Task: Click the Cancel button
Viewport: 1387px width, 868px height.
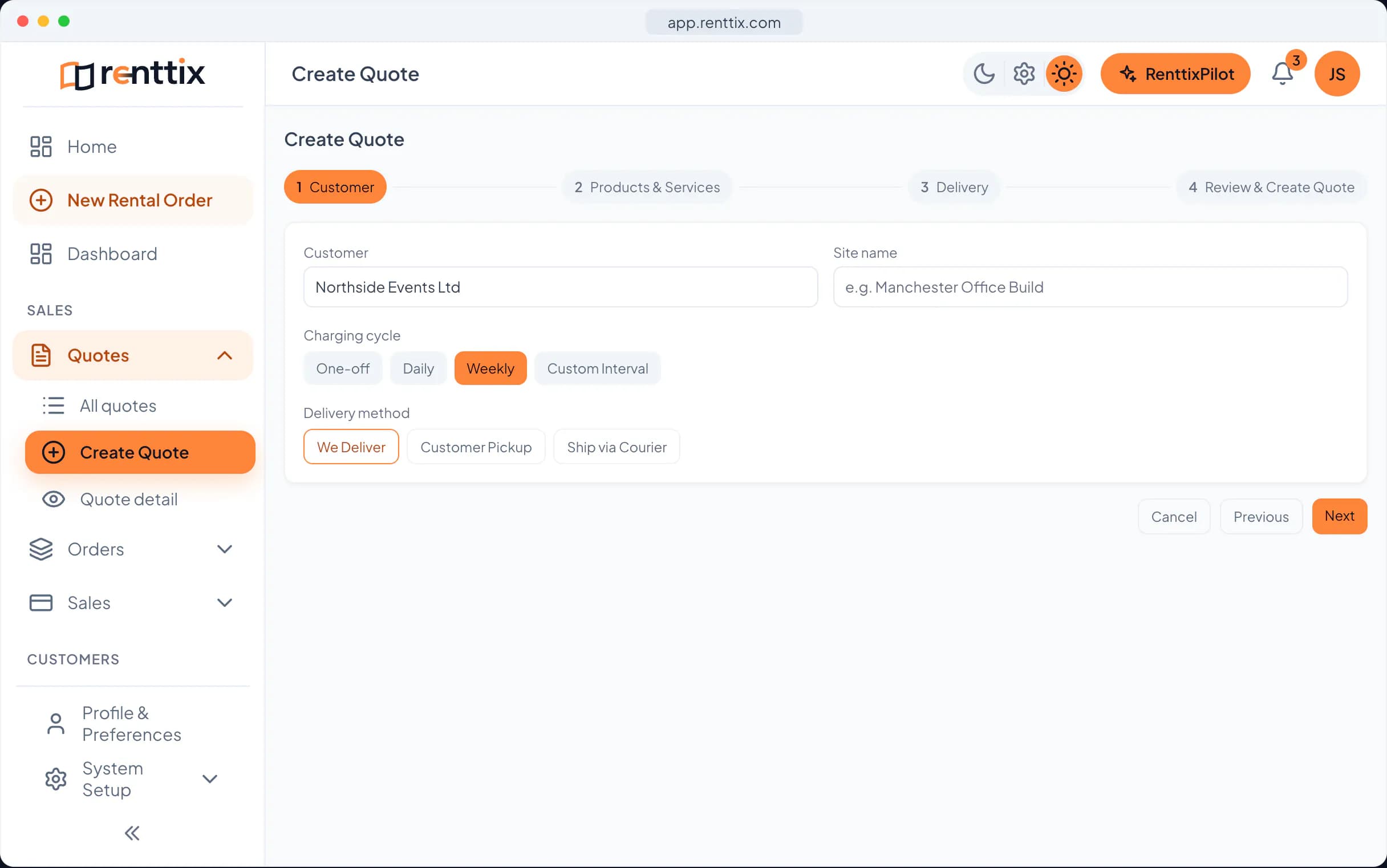Action: (x=1174, y=517)
